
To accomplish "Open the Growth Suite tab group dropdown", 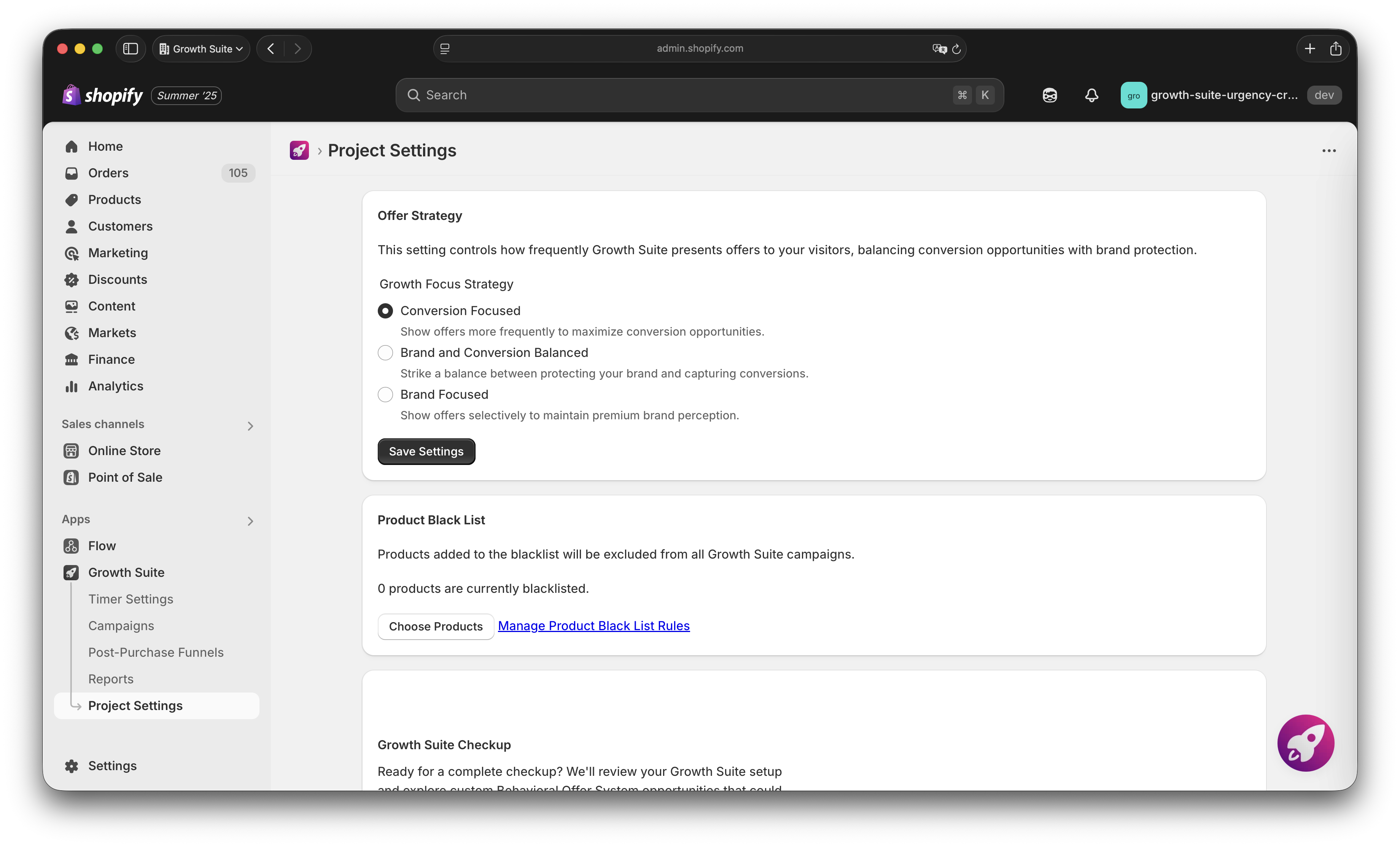I will (201, 49).
